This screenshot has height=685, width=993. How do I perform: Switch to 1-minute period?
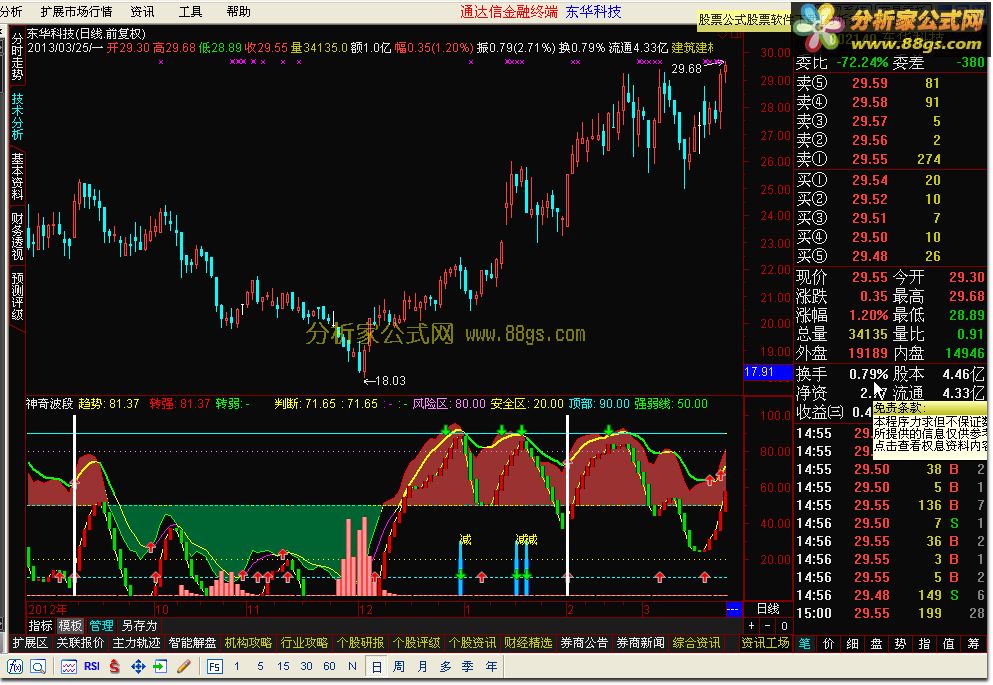pos(237,666)
